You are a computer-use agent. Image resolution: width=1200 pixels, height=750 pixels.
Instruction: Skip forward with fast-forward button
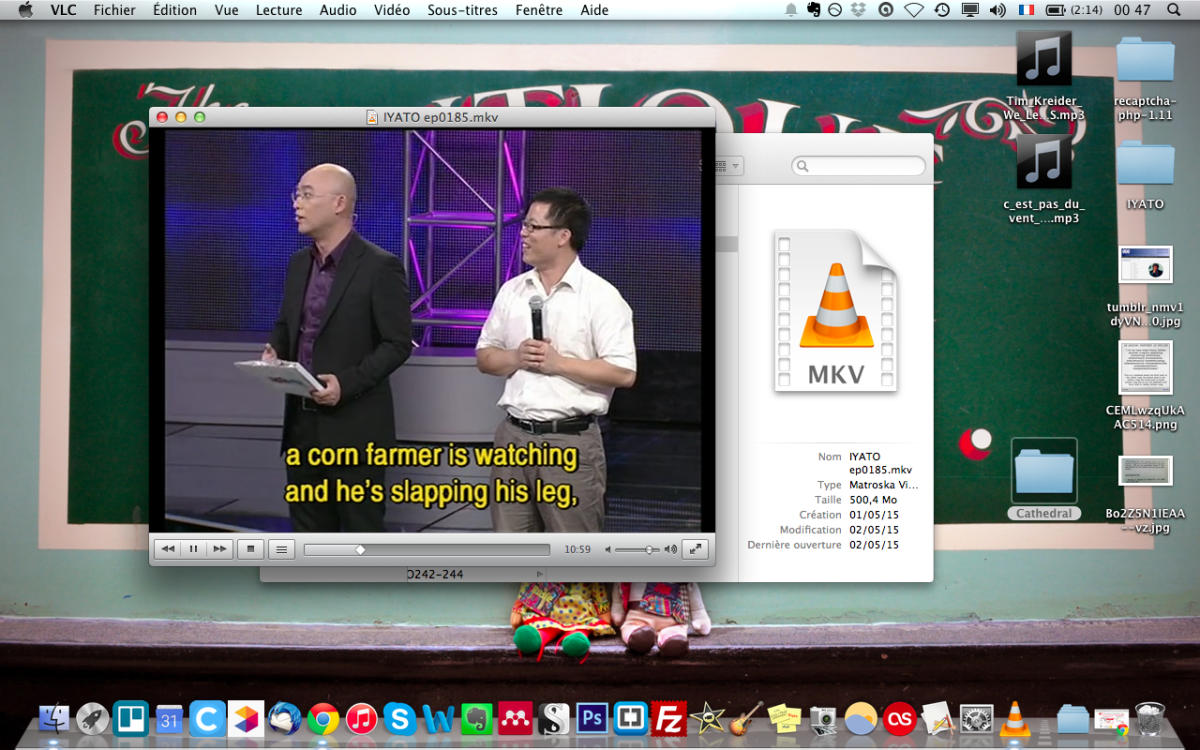click(x=220, y=549)
